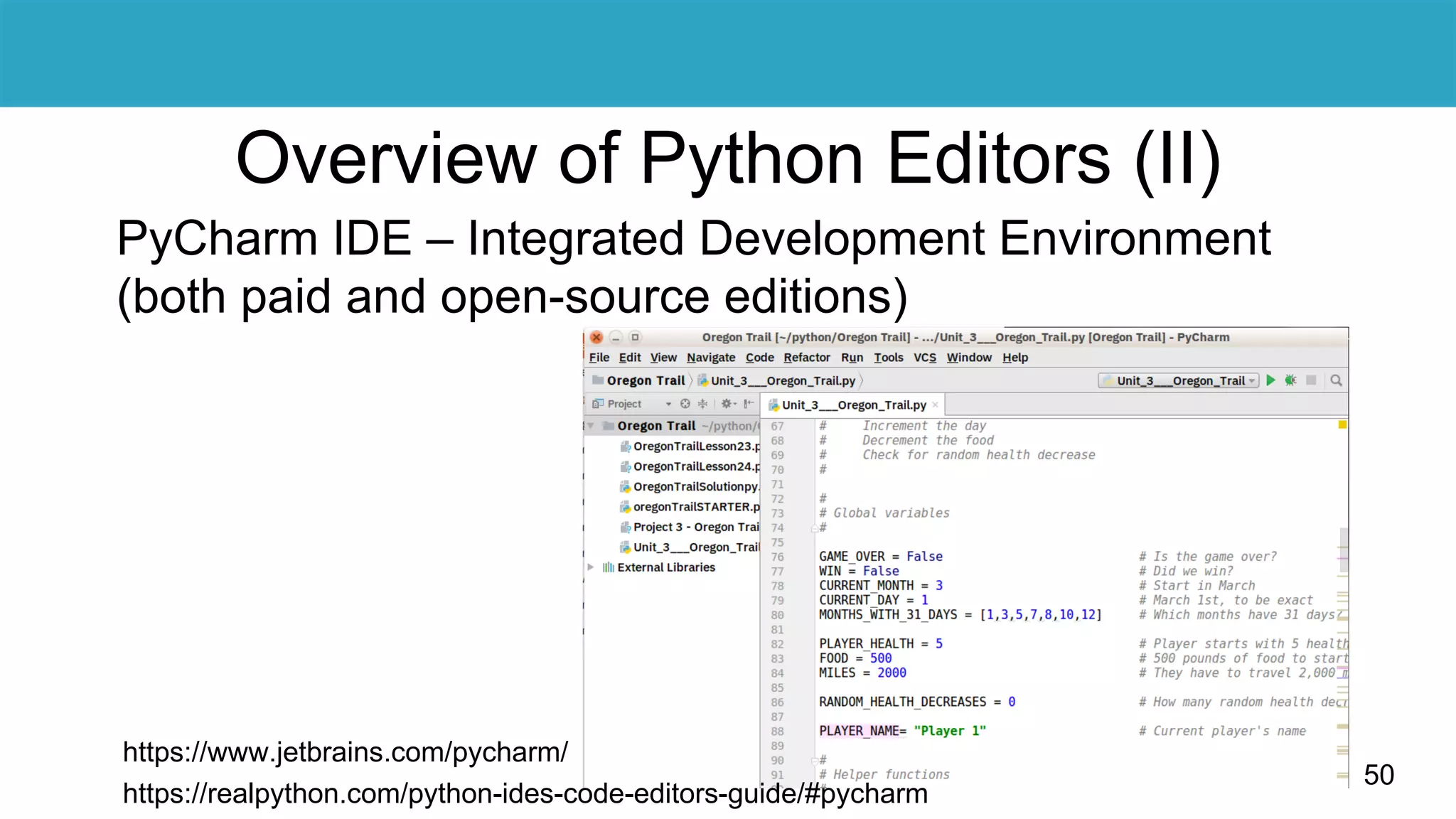Screen dimensions: 1456x819
Task: Click python file icon of OregonTrailSolutionpy
Action: [625, 487]
